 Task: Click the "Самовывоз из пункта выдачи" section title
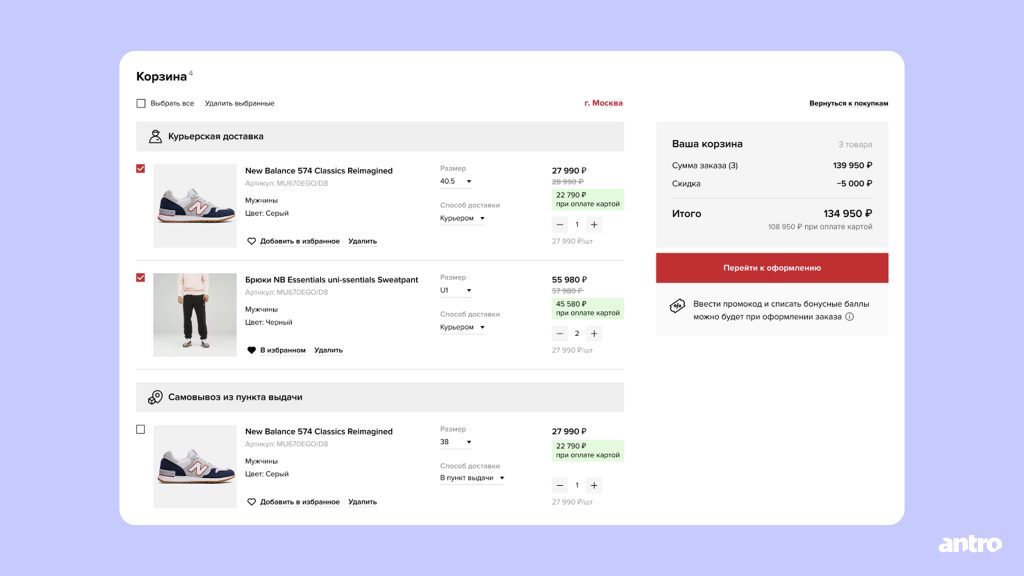(x=235, y=397)
